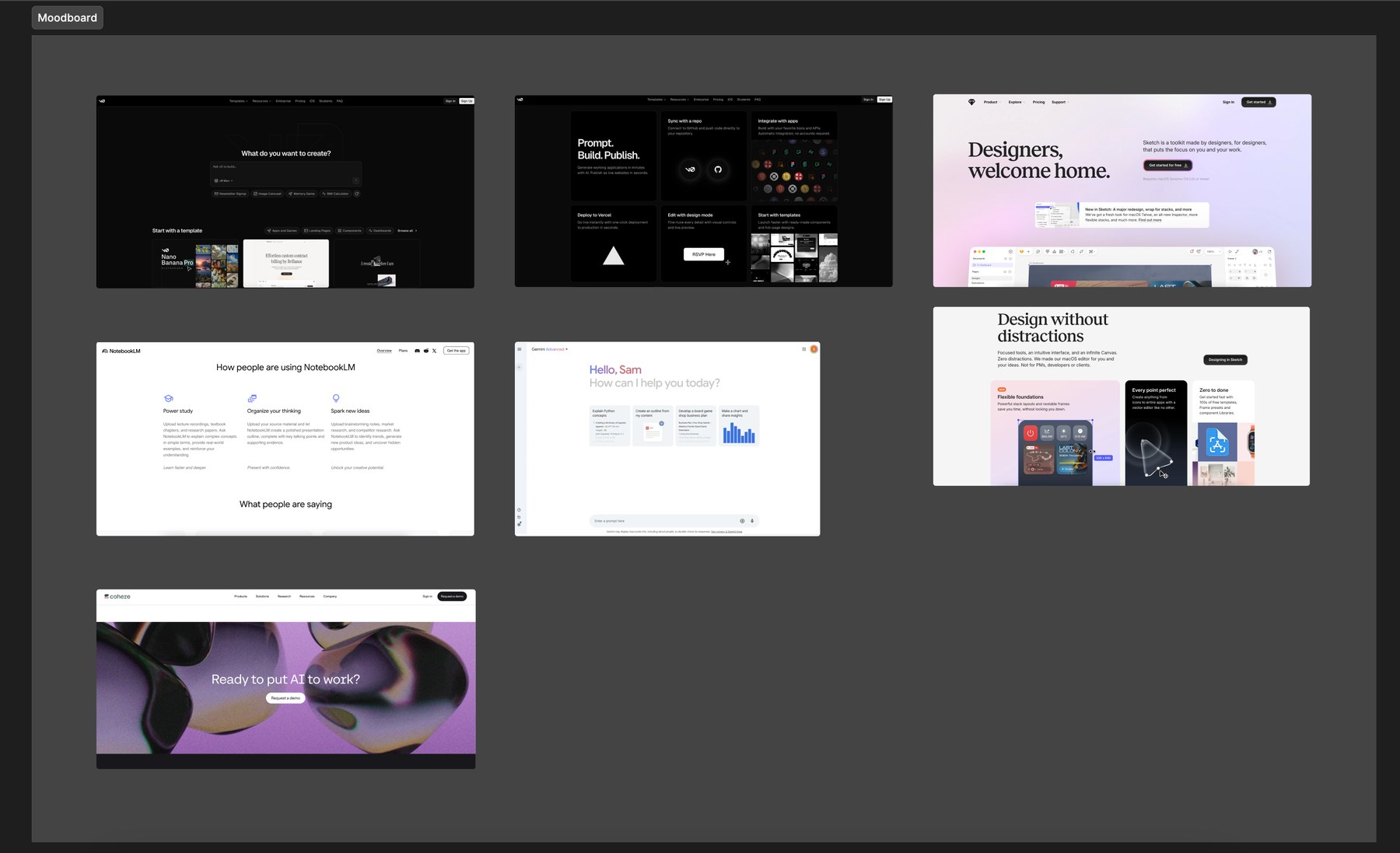Click the 'Make a chart and share insights' card
The image size is (1400, 853).
tap(739, 425)
